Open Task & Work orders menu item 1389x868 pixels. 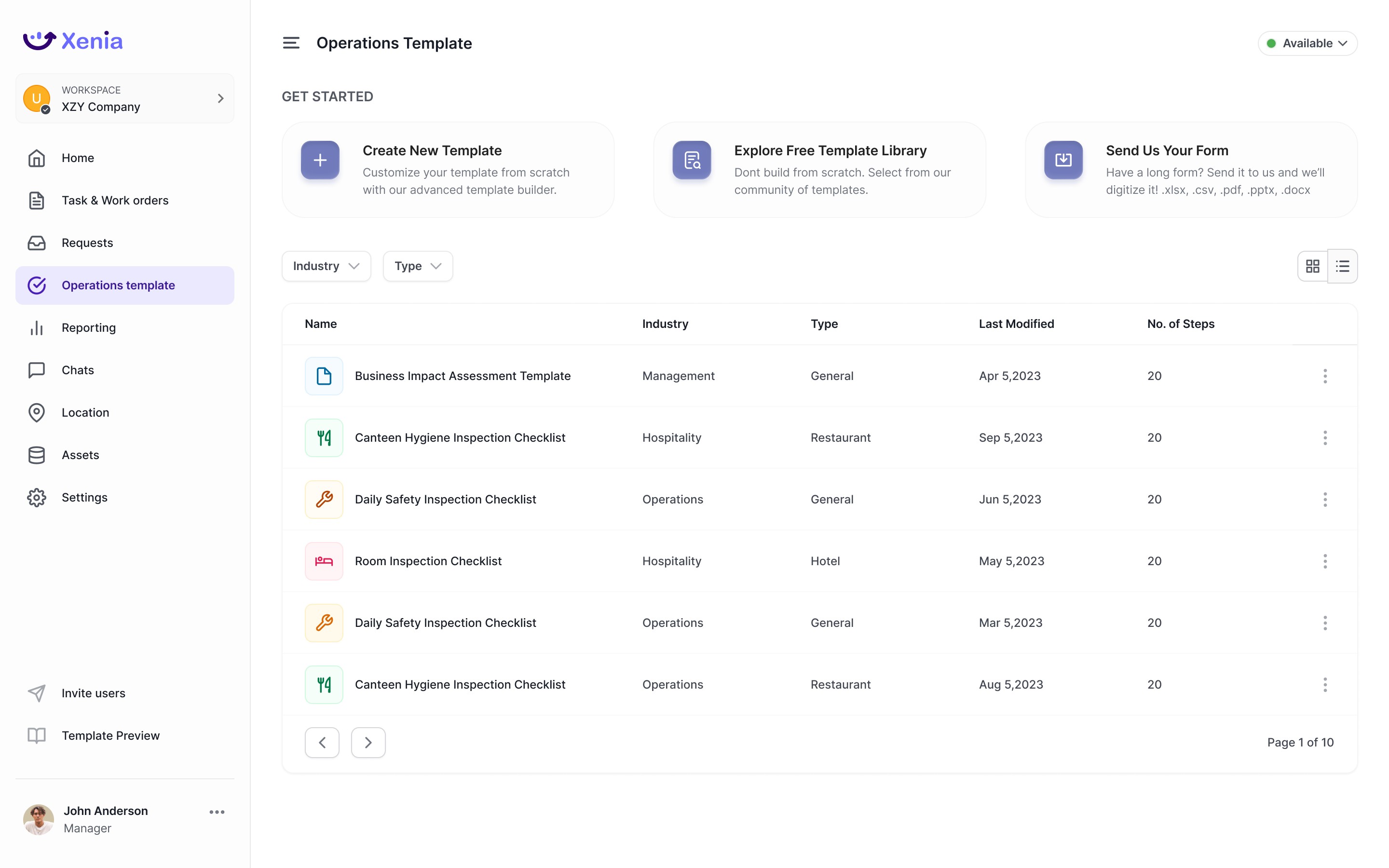(115, 200)
